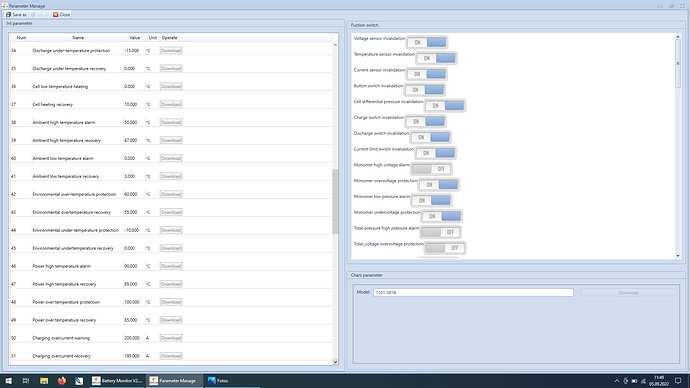Enable Total_voltage overvoltage protection switch
The height and width of the screenshot is (388, 690).
coord(445,248)
